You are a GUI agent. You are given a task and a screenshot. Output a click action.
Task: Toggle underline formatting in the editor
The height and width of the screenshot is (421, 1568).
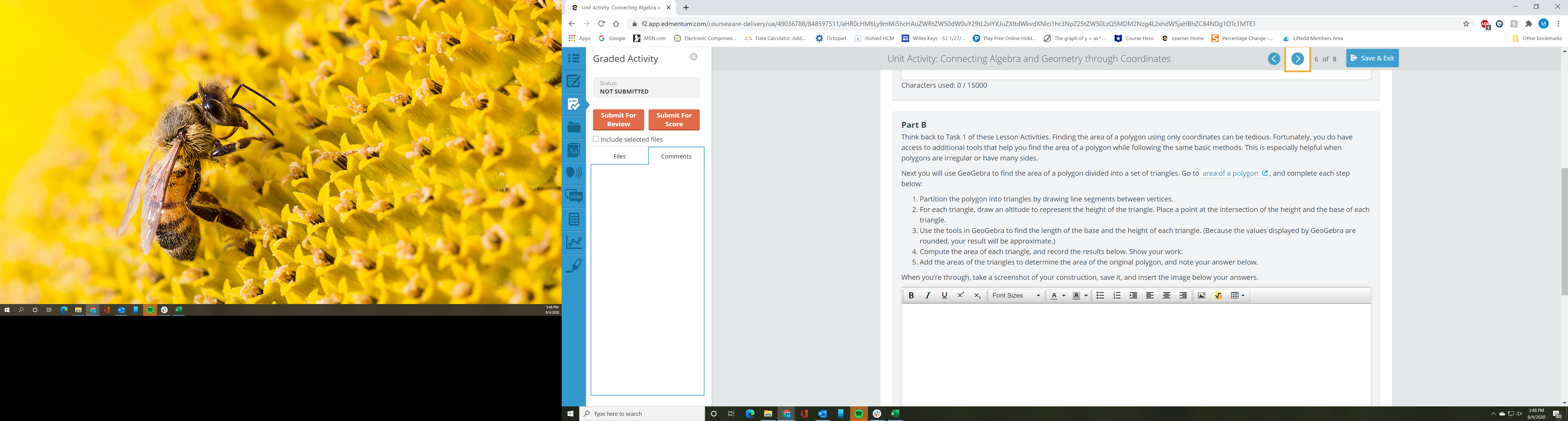pyautogui.click(x=944, y=296)
